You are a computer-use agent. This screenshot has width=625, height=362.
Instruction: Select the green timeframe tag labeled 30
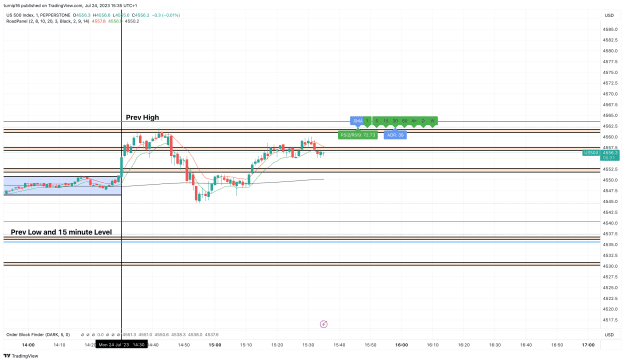395,121
